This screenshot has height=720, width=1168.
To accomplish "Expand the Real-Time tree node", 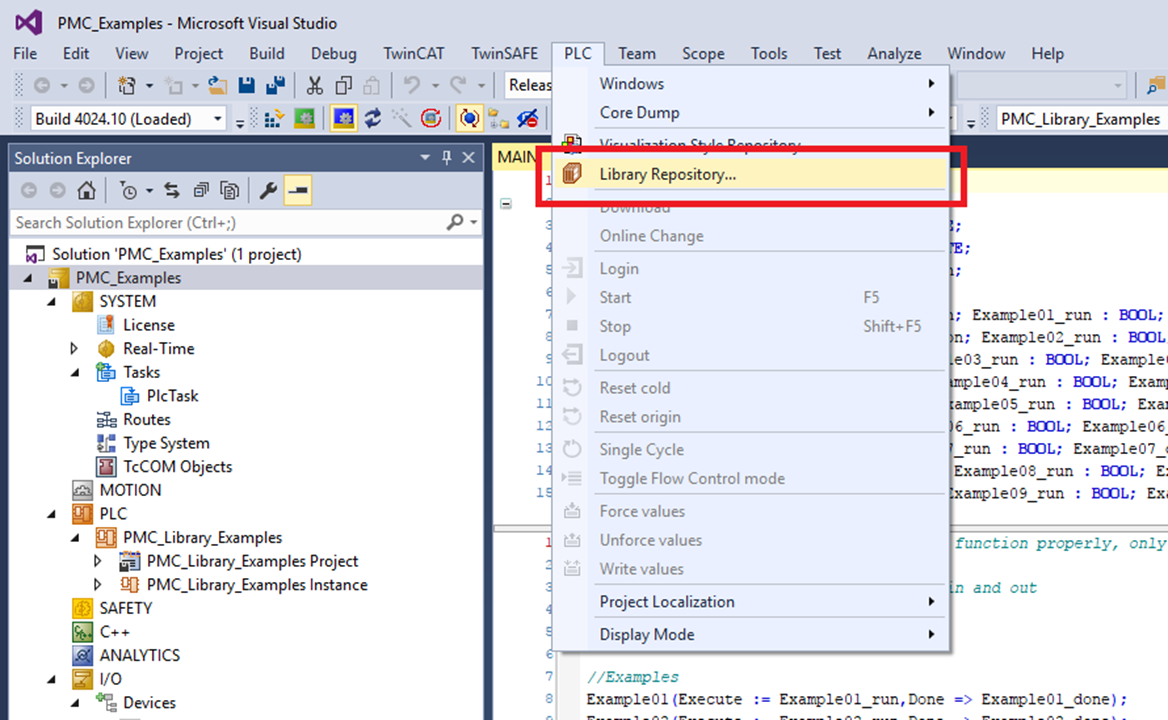I will point(75,349).
